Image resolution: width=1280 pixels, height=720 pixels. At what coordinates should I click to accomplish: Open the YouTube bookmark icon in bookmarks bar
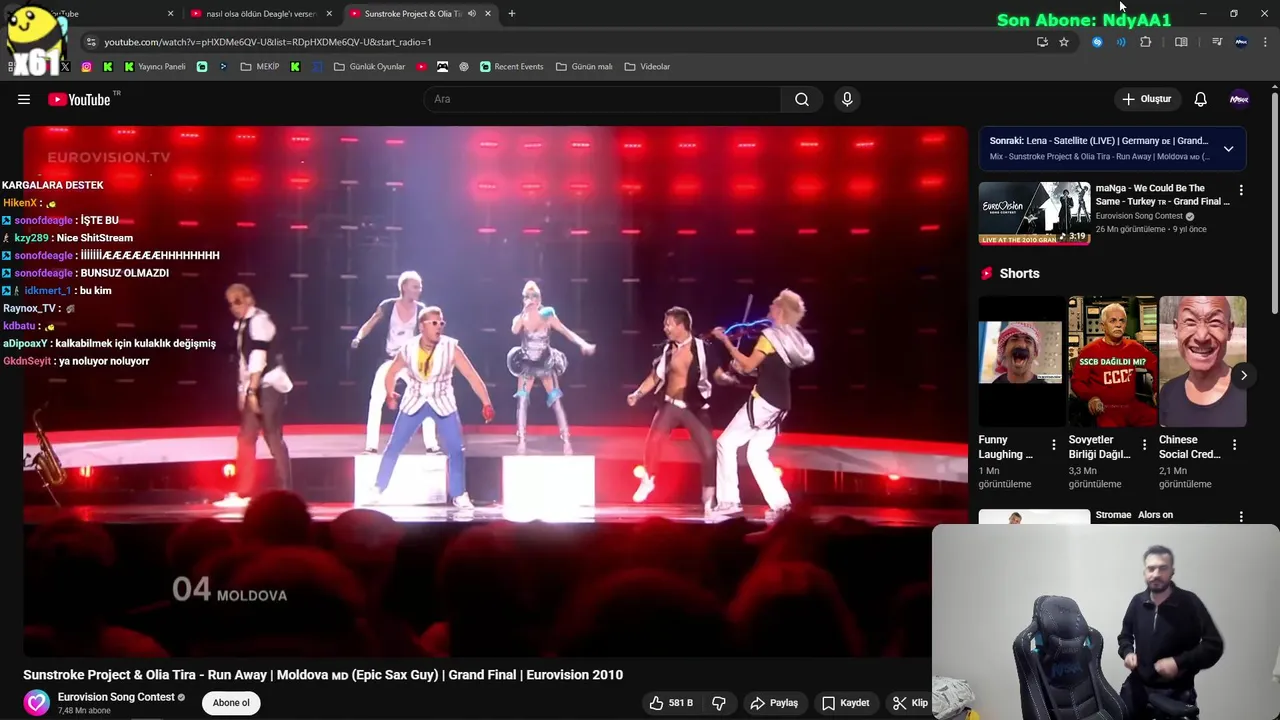pos(421,67)
